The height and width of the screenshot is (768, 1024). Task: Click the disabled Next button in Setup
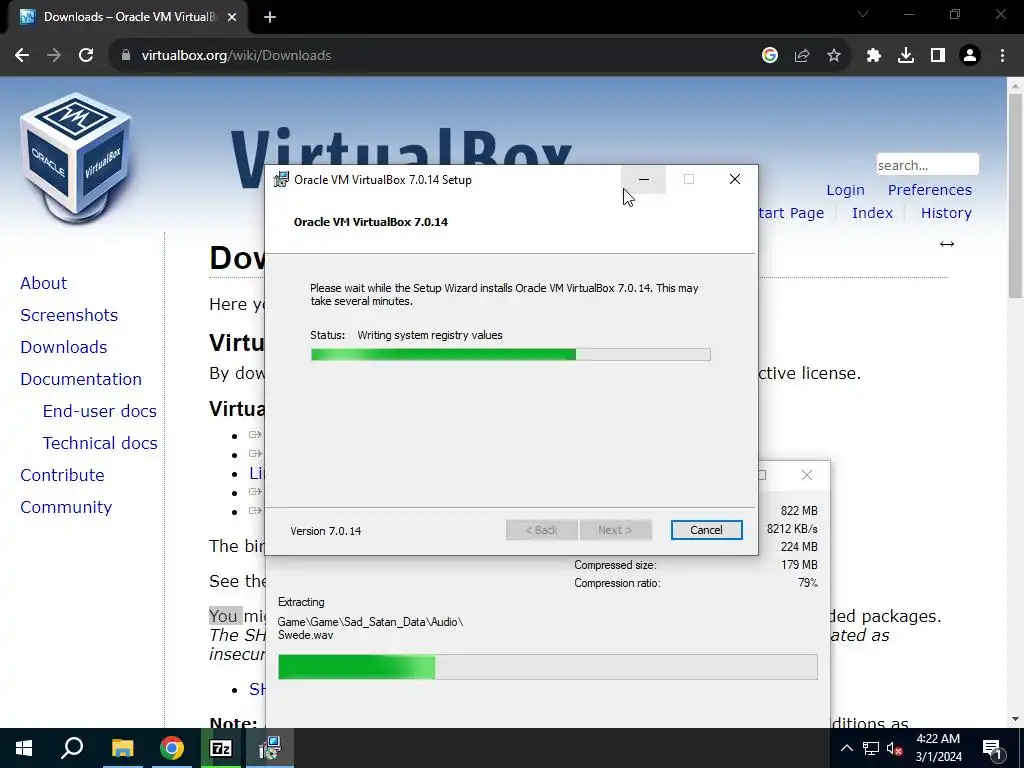click(615, 530)
